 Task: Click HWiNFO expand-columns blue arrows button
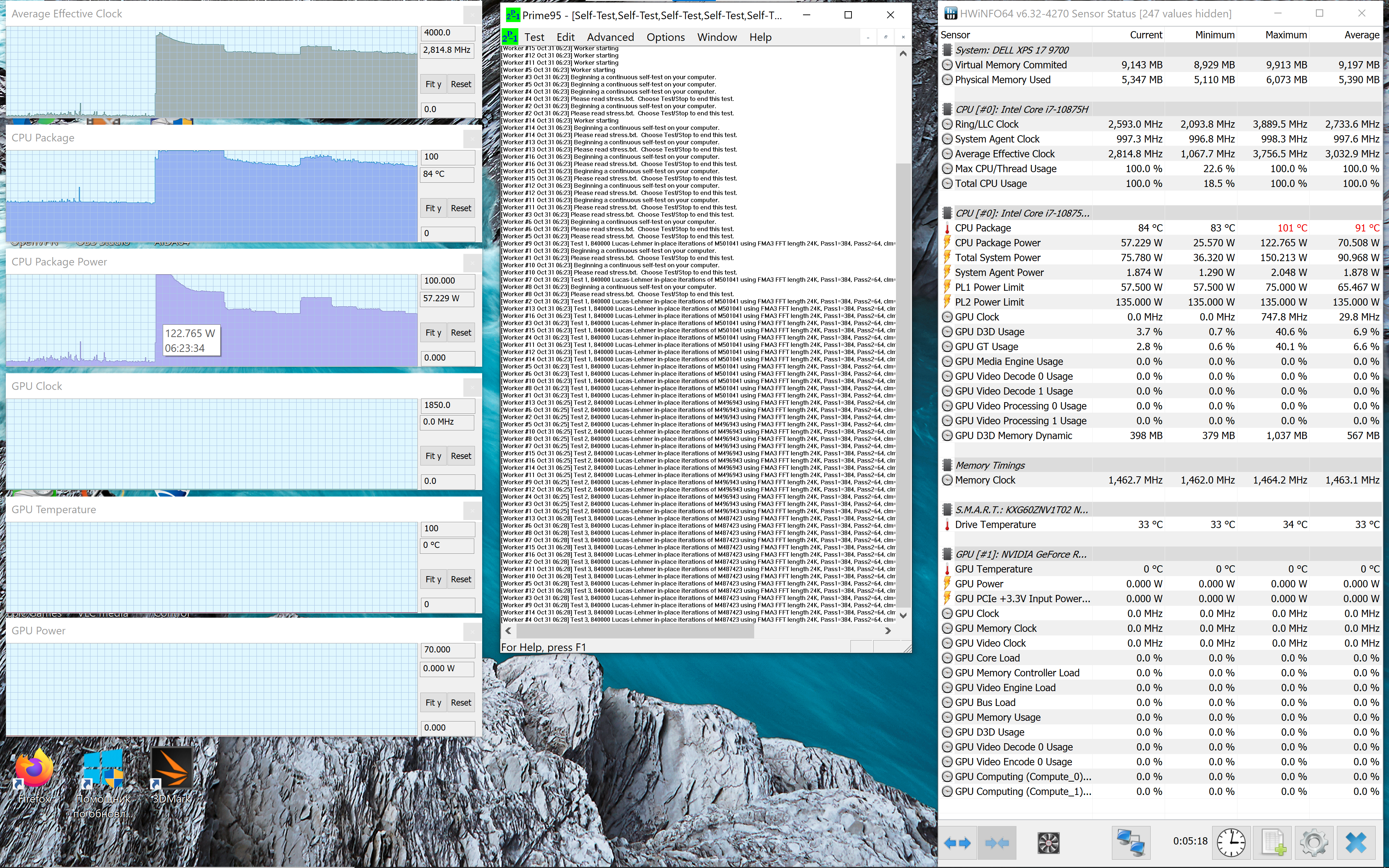(957, 843)
